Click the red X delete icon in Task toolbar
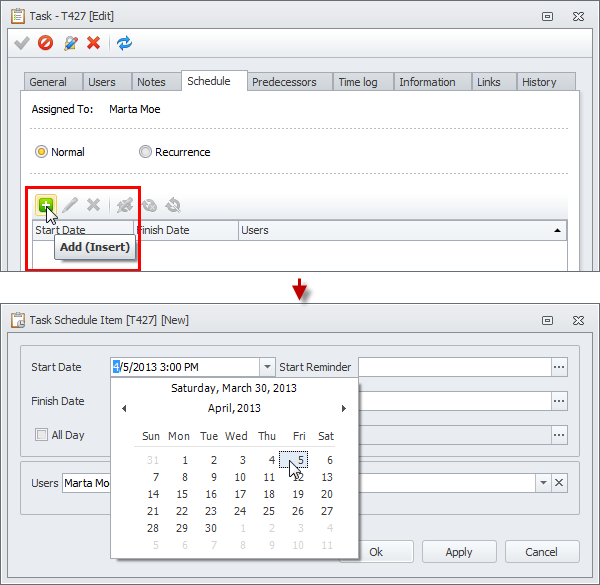 93,43
